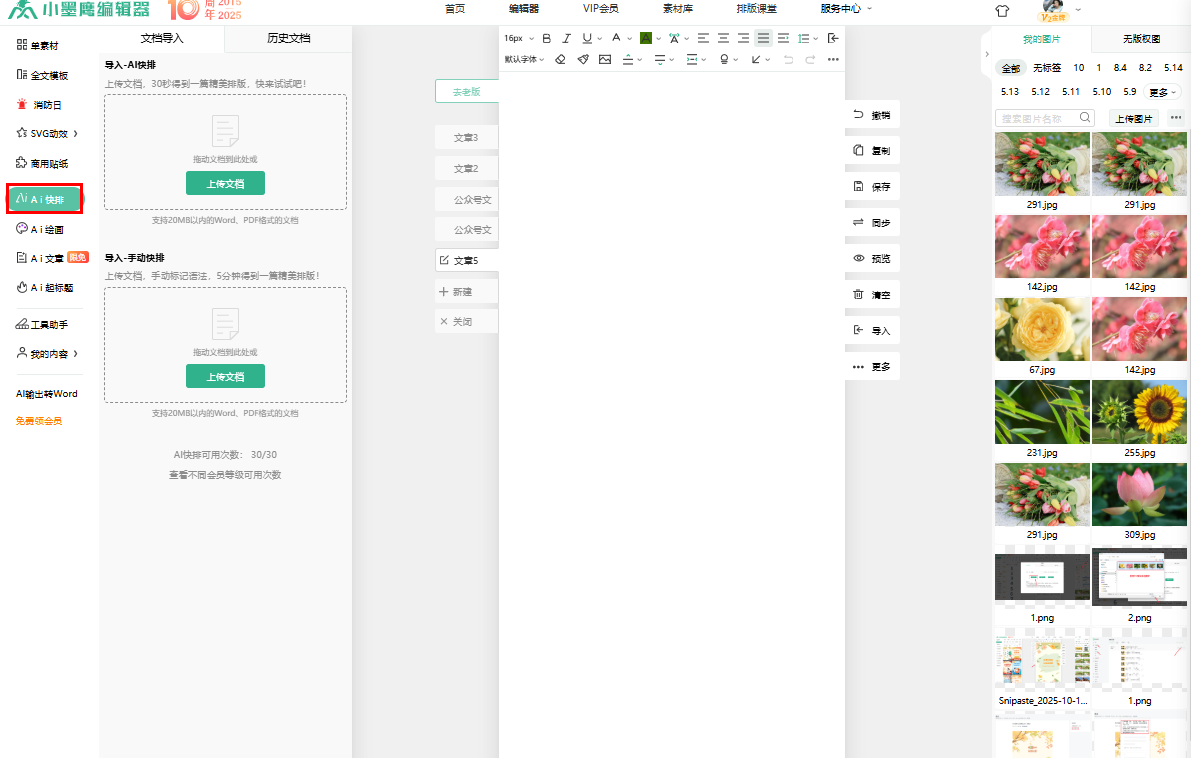This screenshot has height=758, width=1191.
Task: Click the side margins icon
Action: 691,59
